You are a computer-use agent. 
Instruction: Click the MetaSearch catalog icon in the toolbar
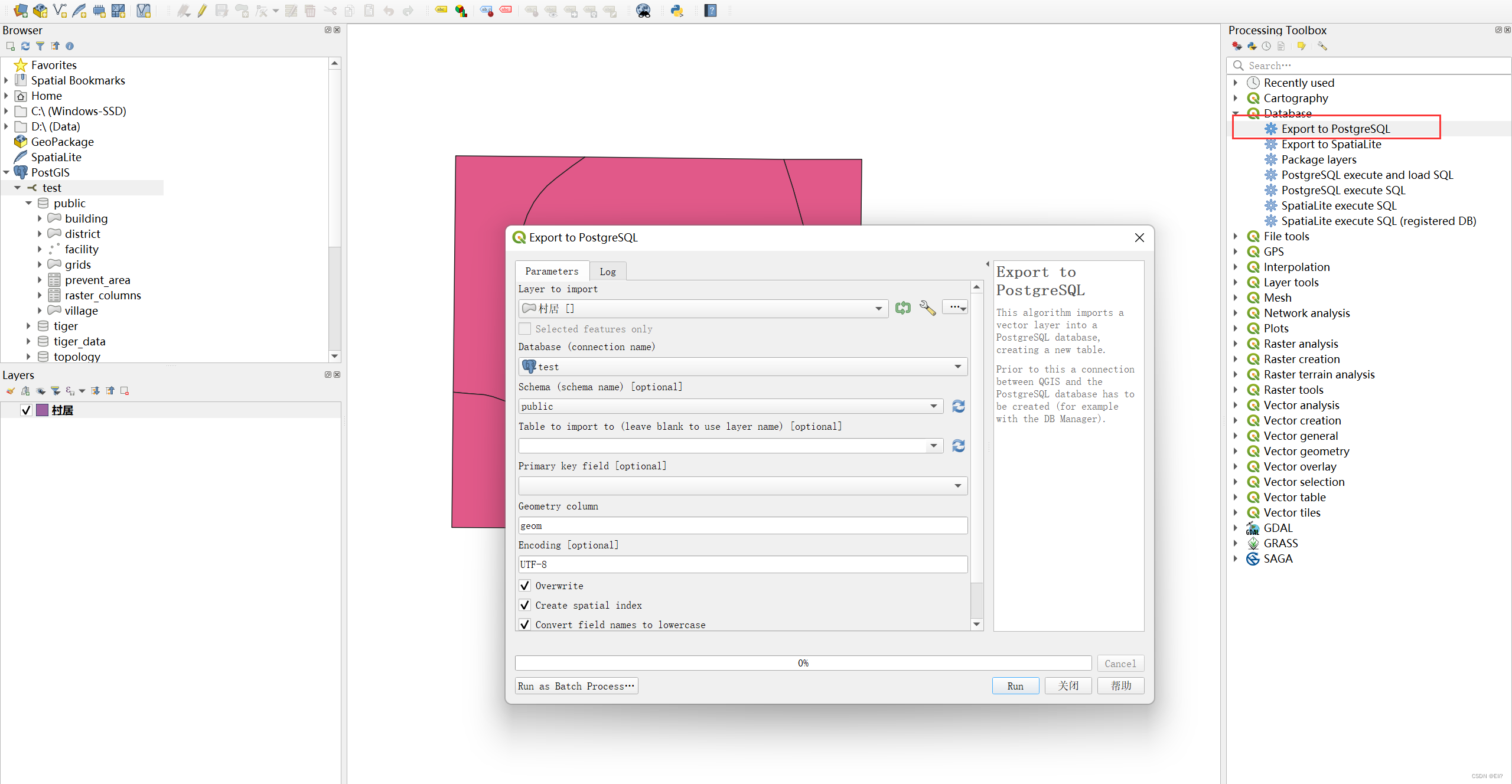(x=643, y=11)
